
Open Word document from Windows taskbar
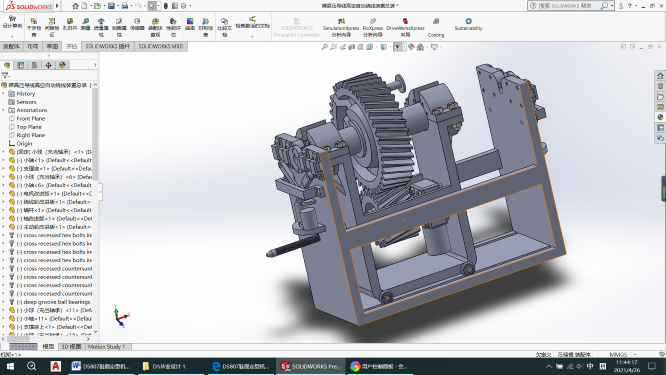[x=101, y=366]
